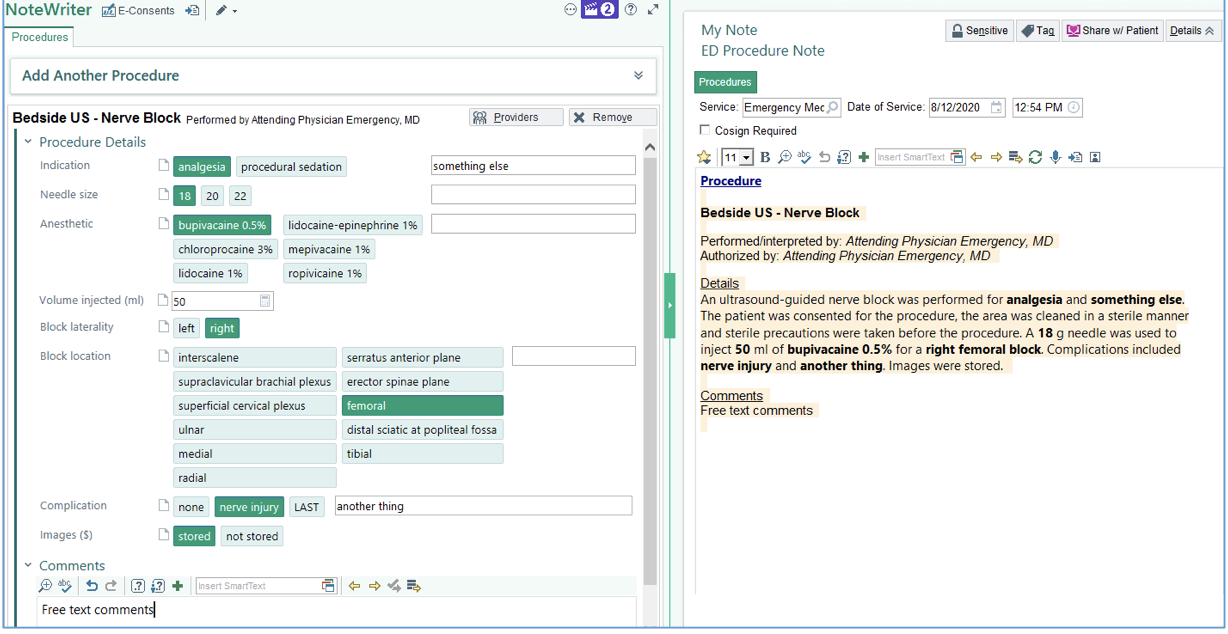
Task: Toggle the green pane splitter arrow
Action: point(670,305)
